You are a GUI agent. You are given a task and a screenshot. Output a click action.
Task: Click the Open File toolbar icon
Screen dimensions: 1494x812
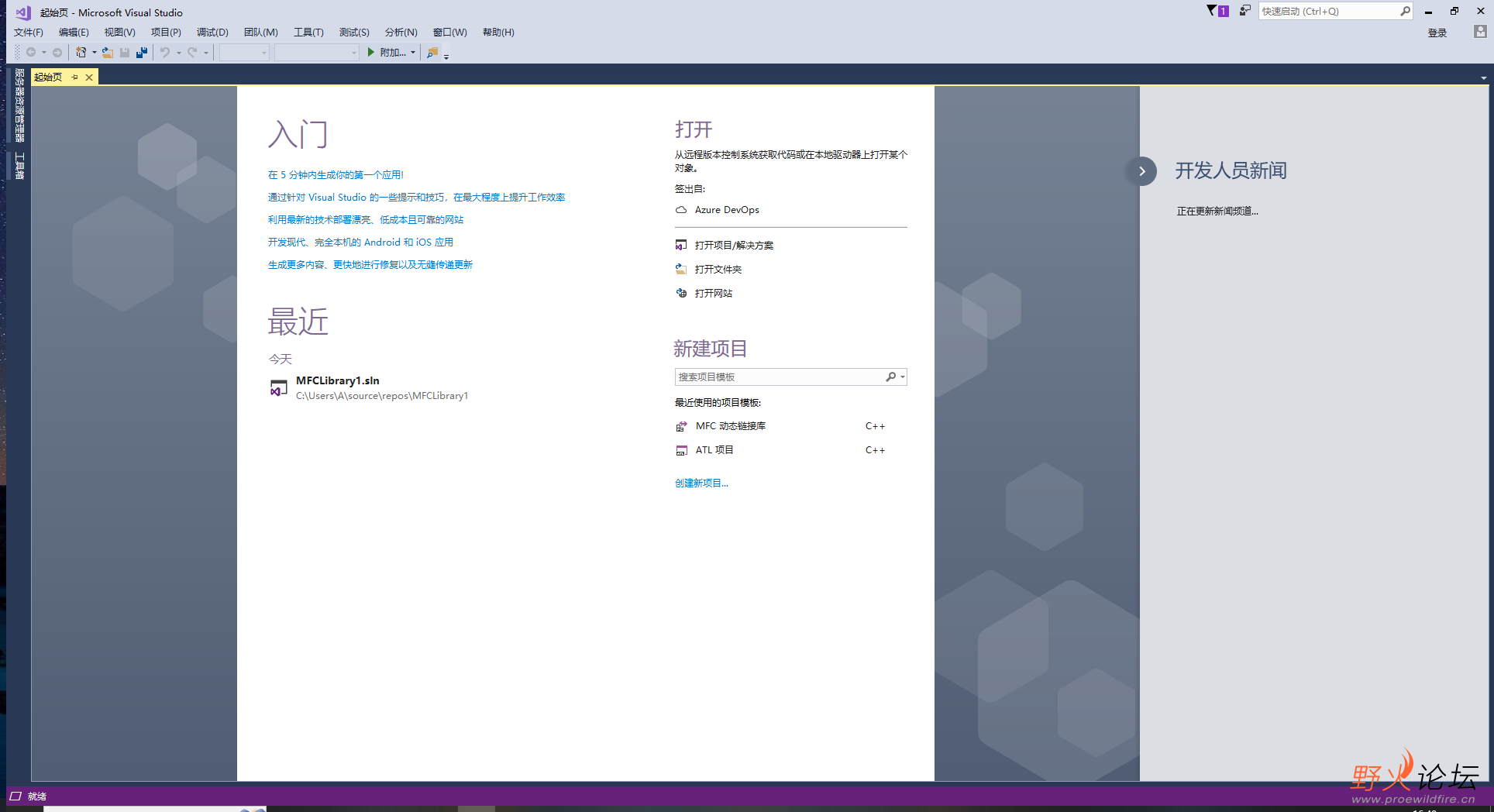(108, 53)
